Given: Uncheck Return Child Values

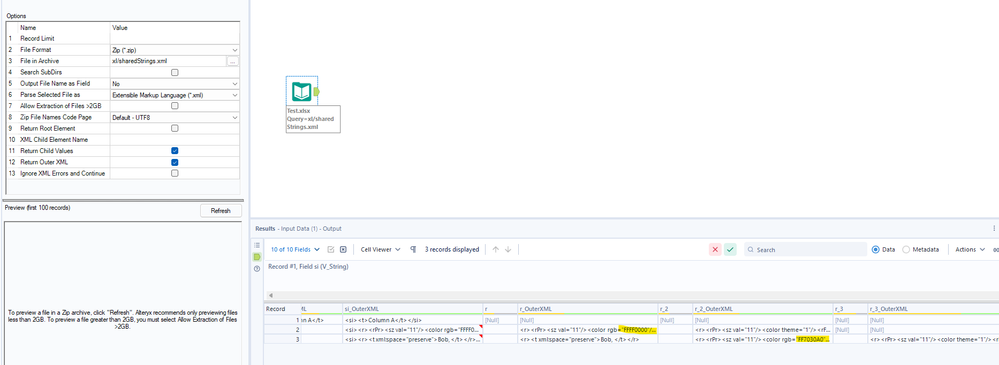Looking at the screenshot, I should pos(175,151).
